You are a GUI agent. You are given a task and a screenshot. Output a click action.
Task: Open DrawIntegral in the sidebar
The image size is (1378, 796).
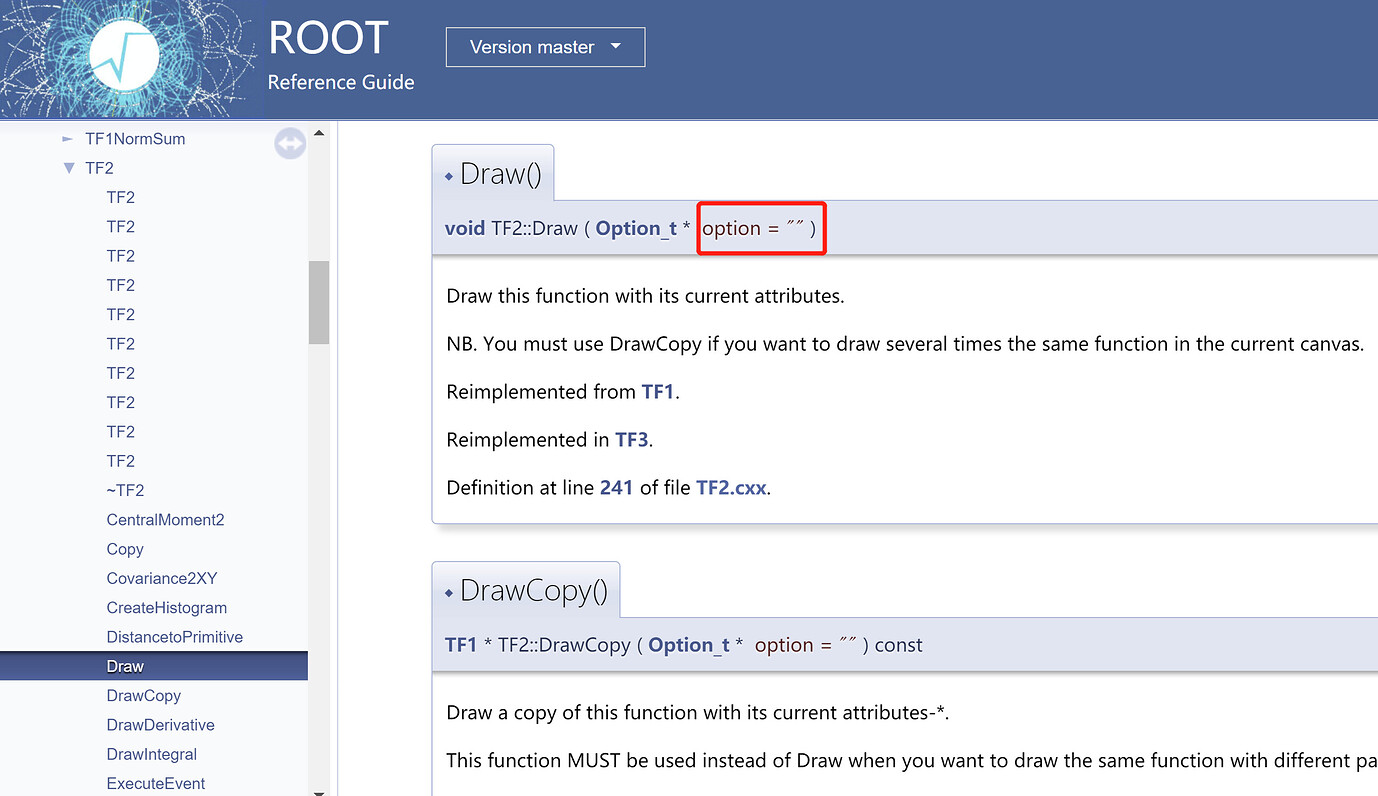click(x=152, y=754)
